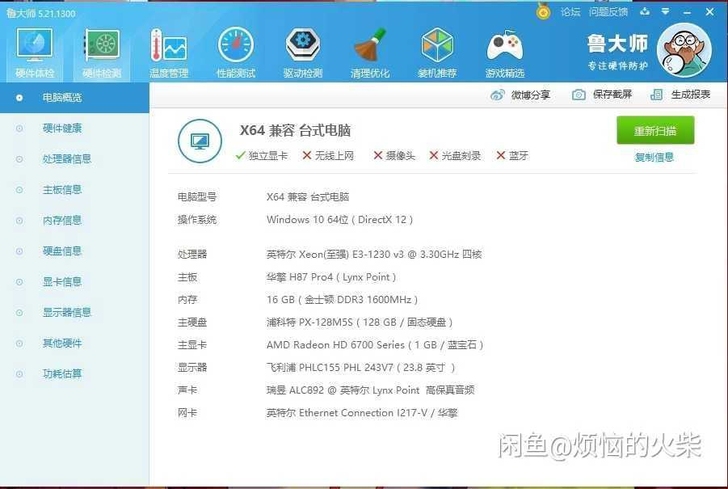Image resolution: width=728 pixels, height=489 pixels.
Task: Click the Weibo share icon
Action: click(x=497, y=95)
